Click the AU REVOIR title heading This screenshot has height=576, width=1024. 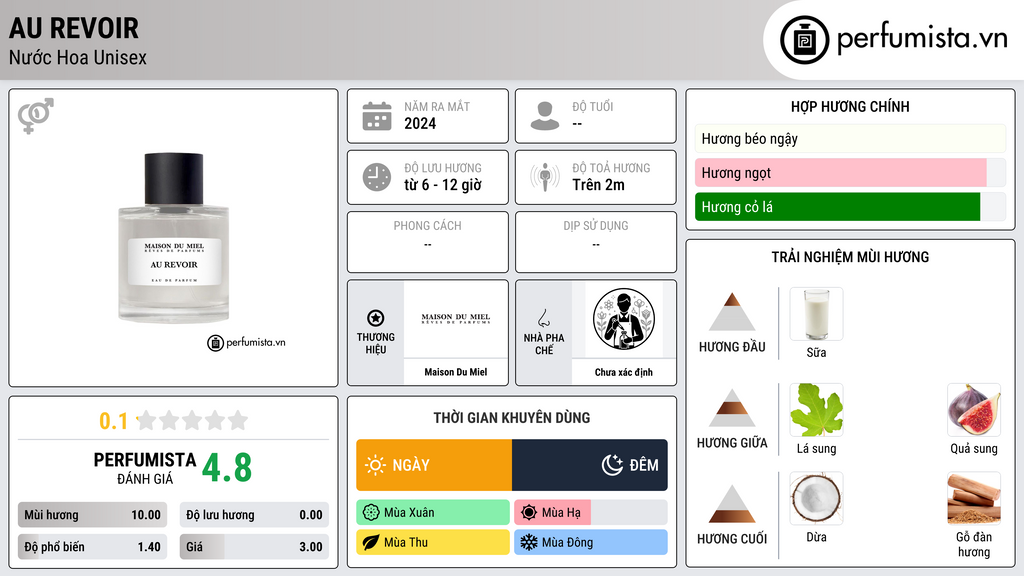point(74,28)
